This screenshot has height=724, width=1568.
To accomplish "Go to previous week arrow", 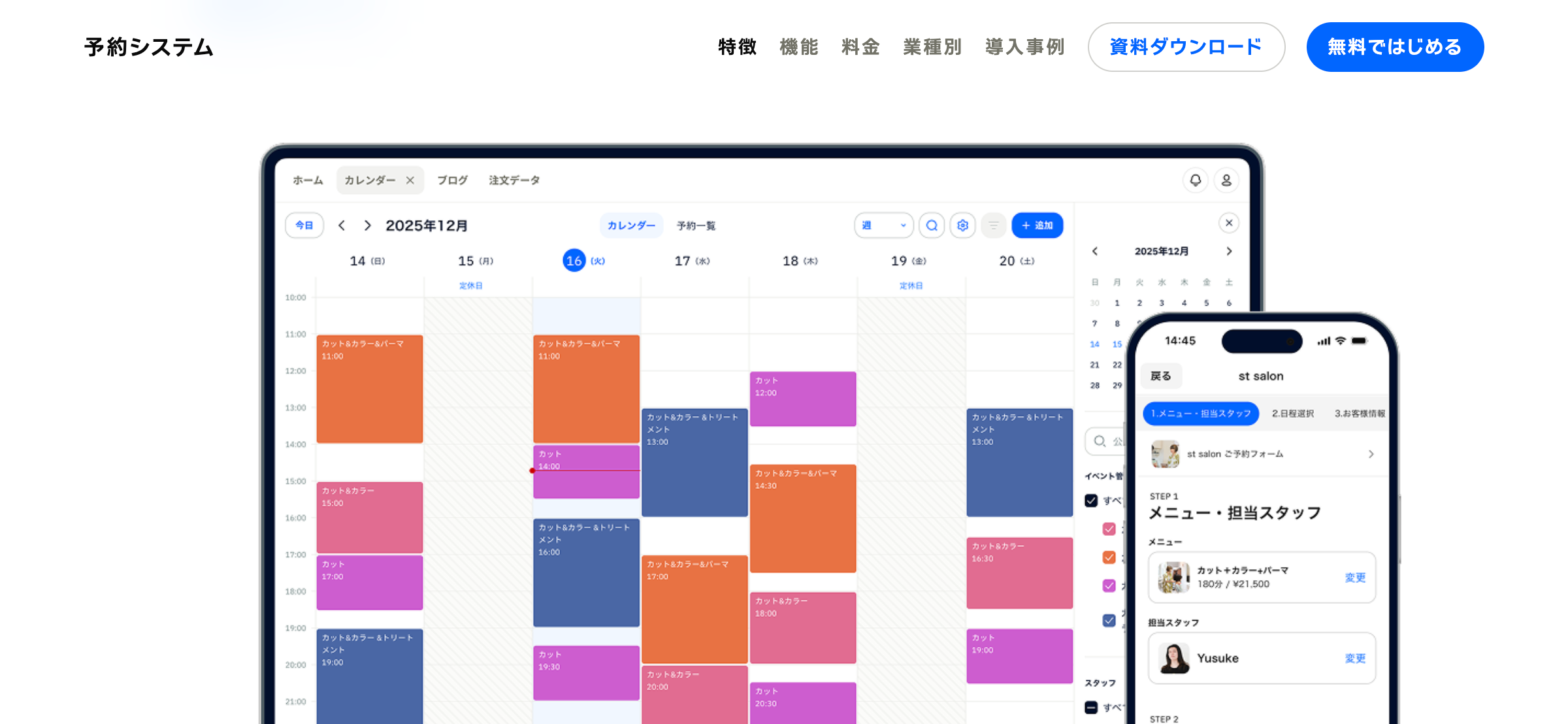I will pyautogui.click(x=342, y=225).
